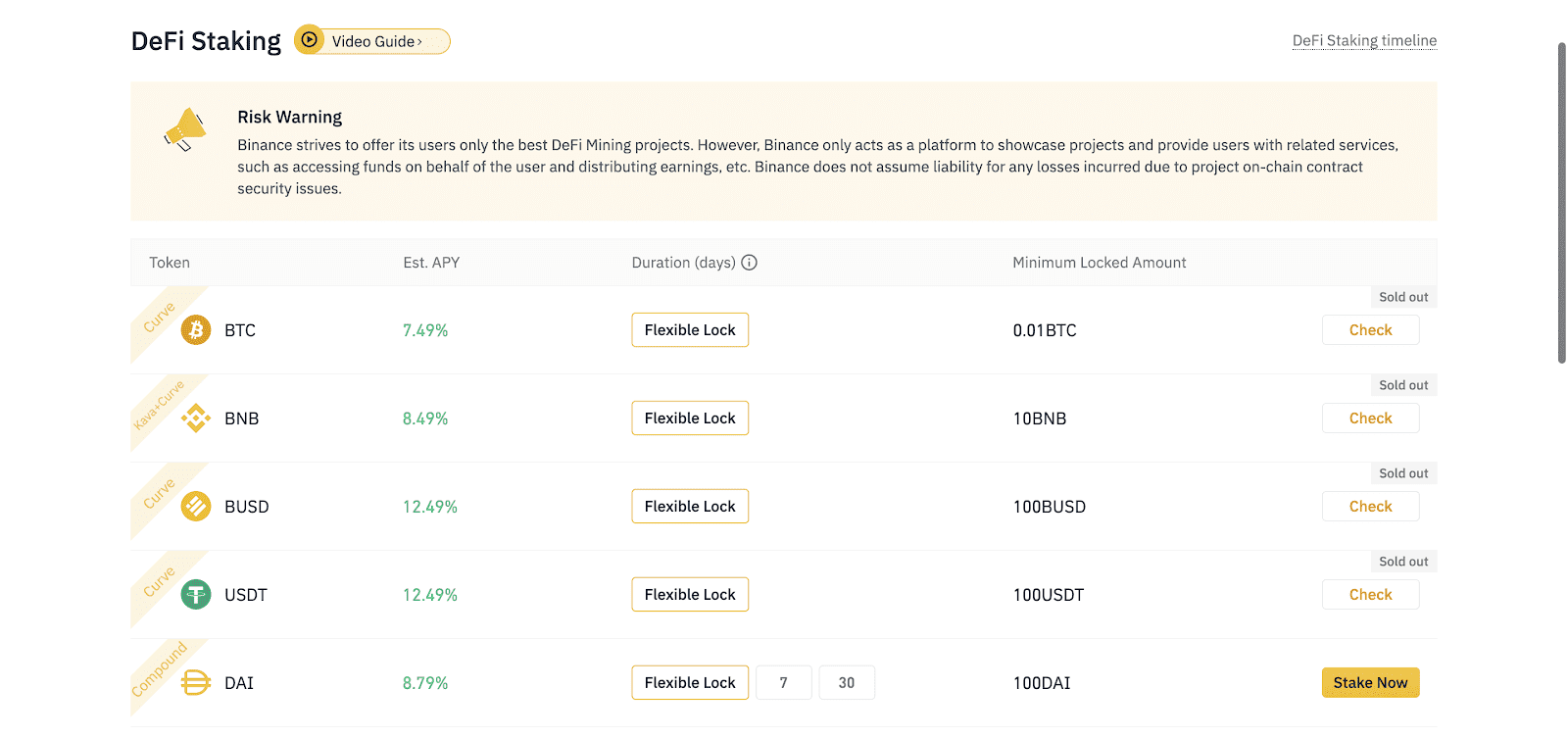The width and height of the screenshot is (1568, 738).
Task: Click the Duration (days) column header
Action: click(x=684, y=263)
